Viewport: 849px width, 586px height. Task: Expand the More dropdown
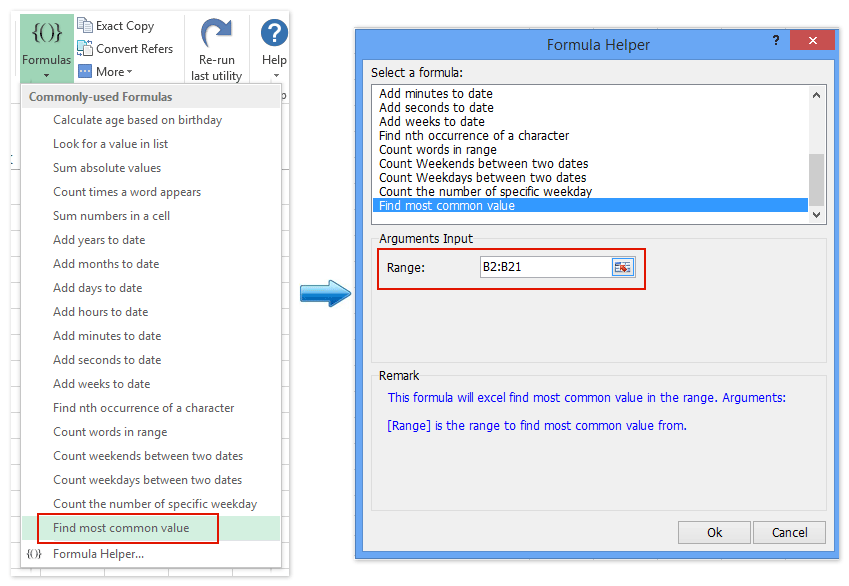coord(110,72)
